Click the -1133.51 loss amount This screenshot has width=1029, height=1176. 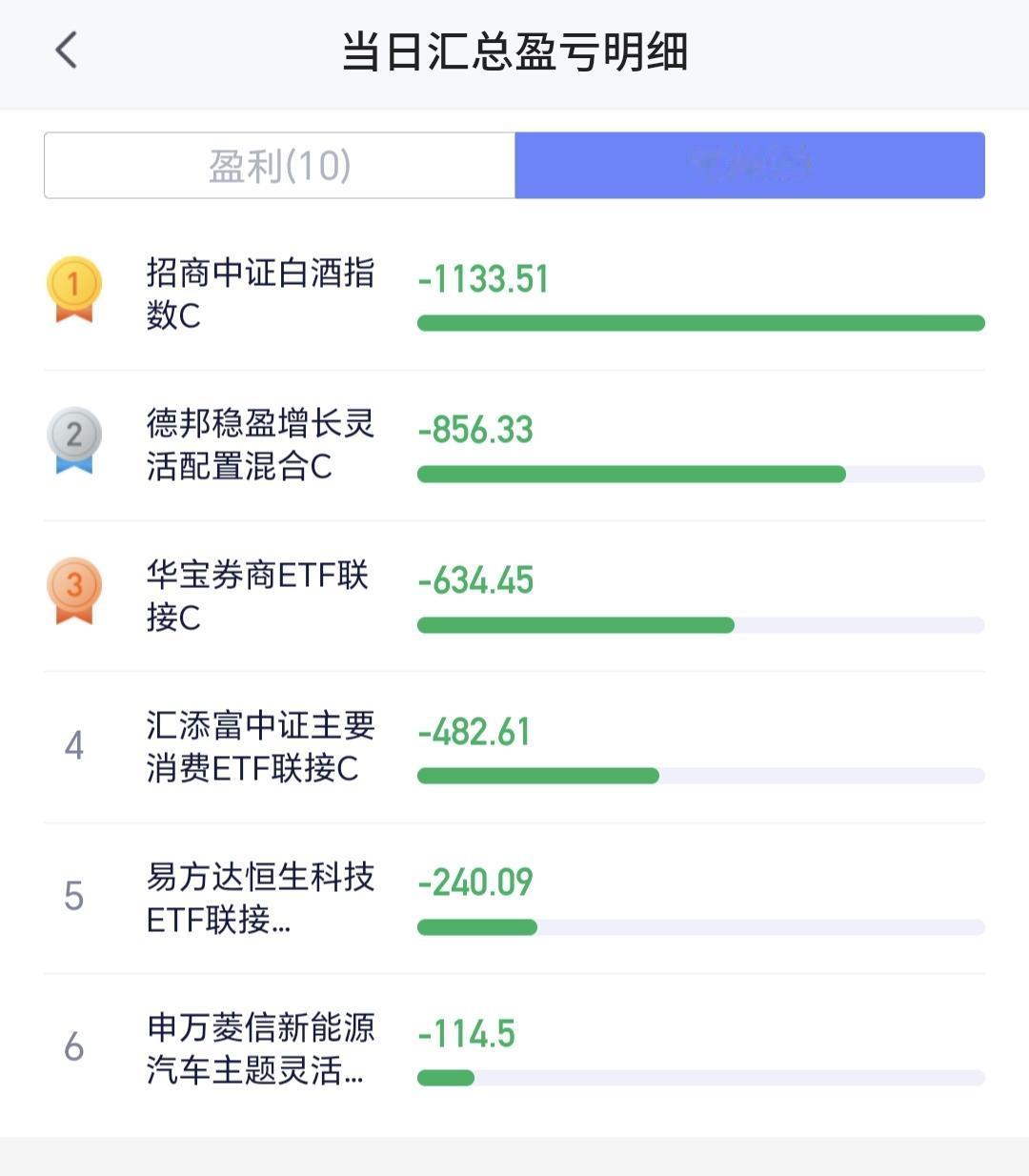point(483,279)
